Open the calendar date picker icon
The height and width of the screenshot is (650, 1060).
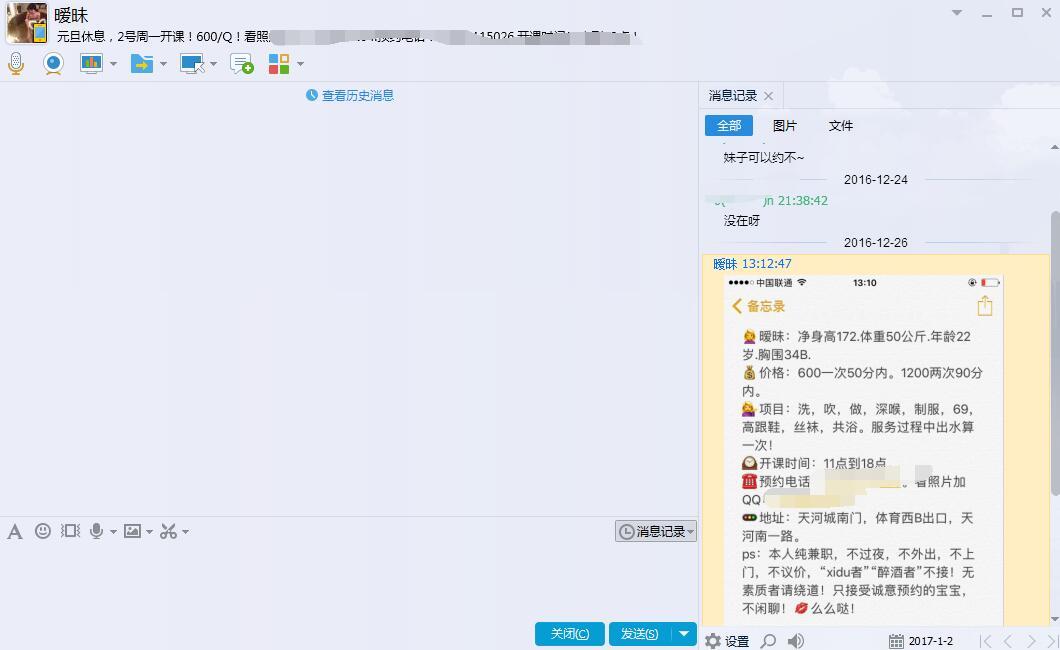point(896,641)
